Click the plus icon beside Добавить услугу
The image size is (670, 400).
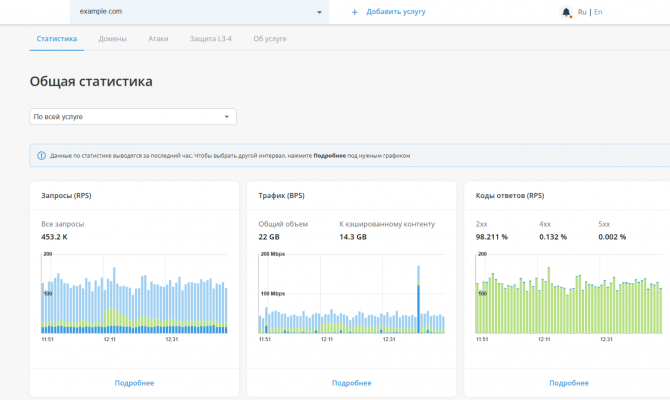(x=354, y=12)
